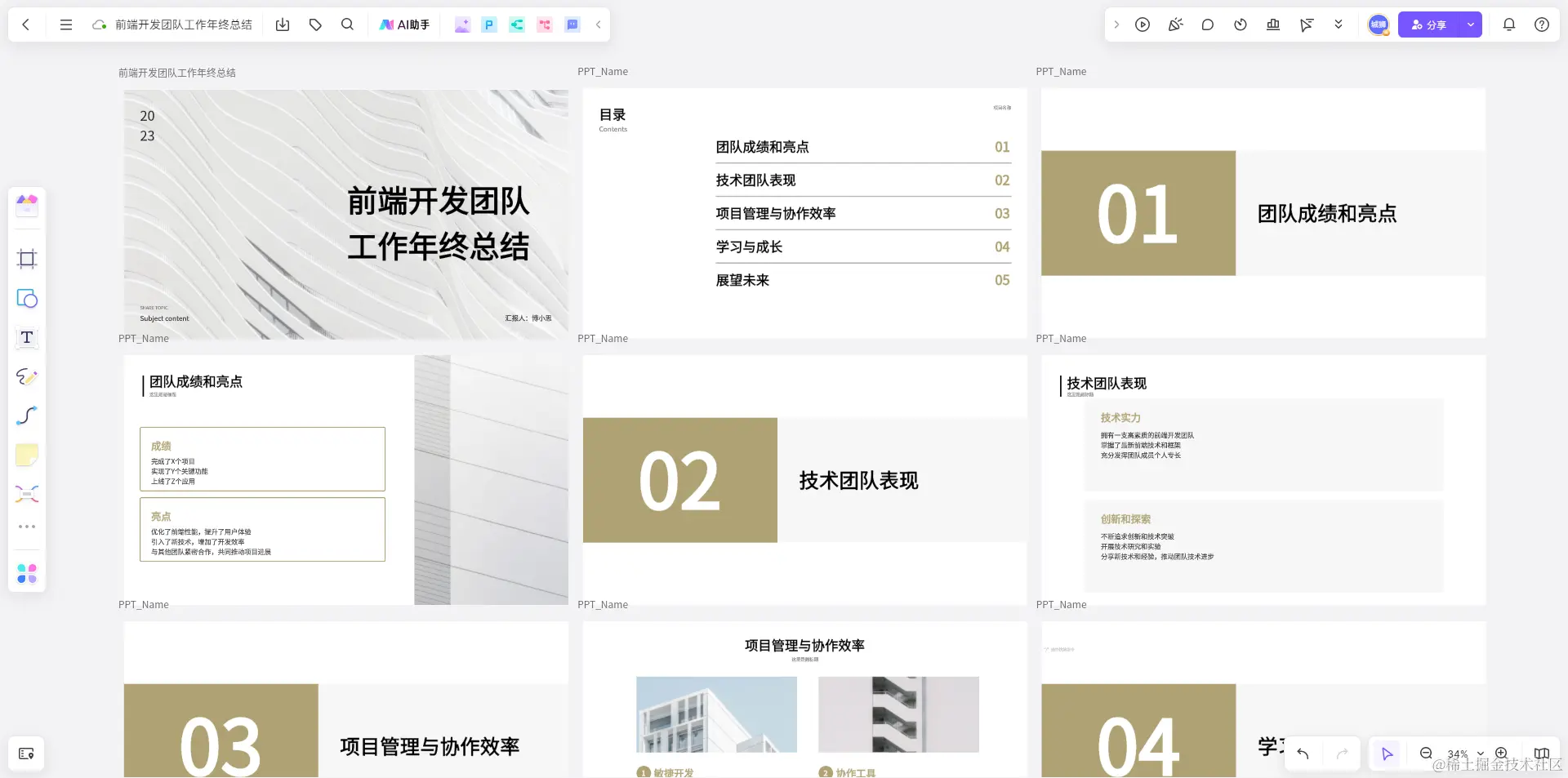Click the 技术实力 card
The width and height of the screenshot is (1568, 778).
click(x=1263, y=445)
